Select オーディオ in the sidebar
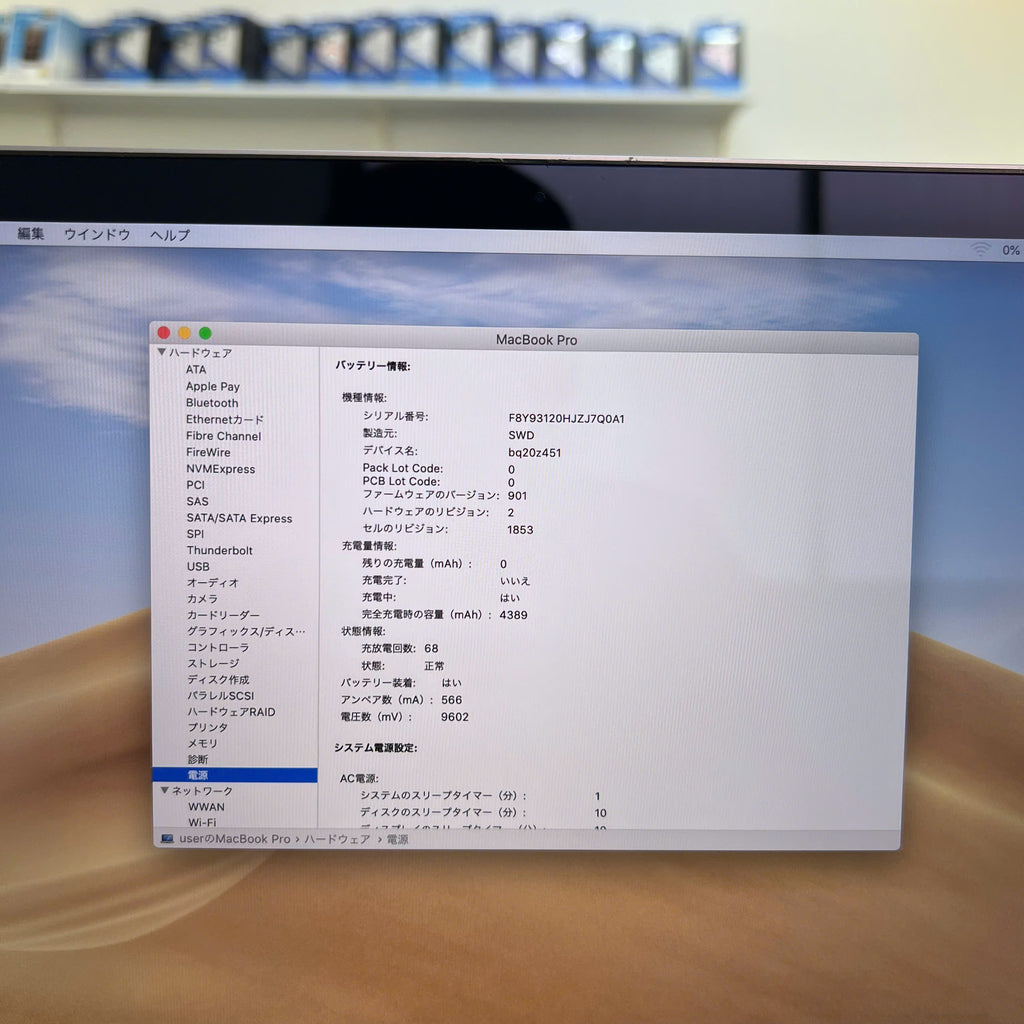Screen dimensions: 1024x1024 point(213,582)
